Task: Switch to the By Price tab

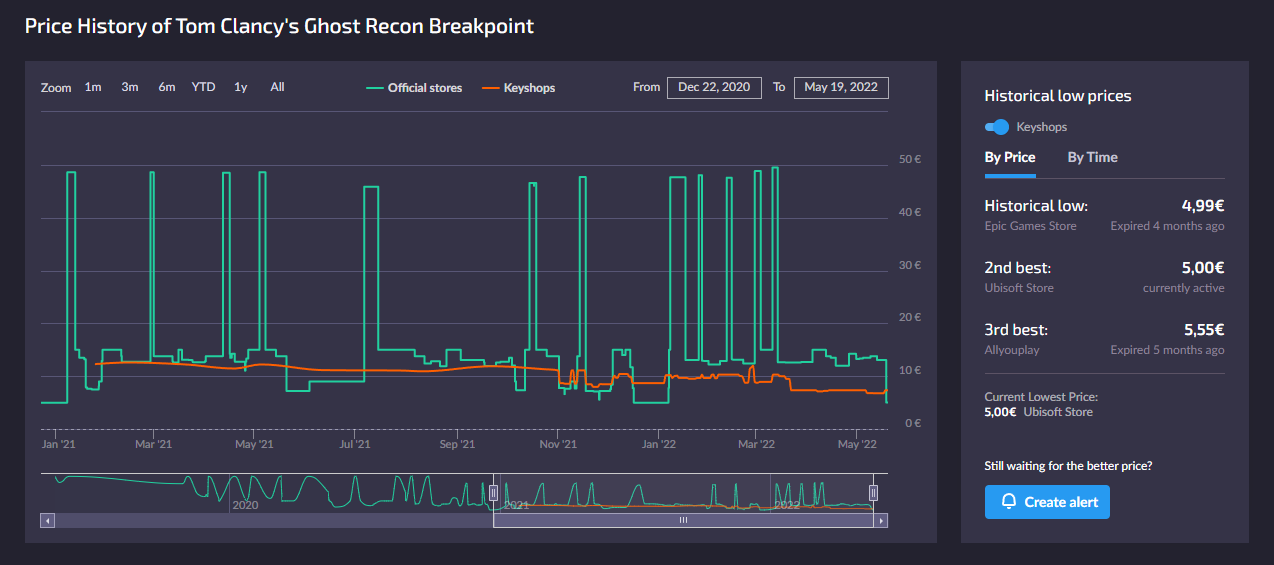Action: 1010,157
